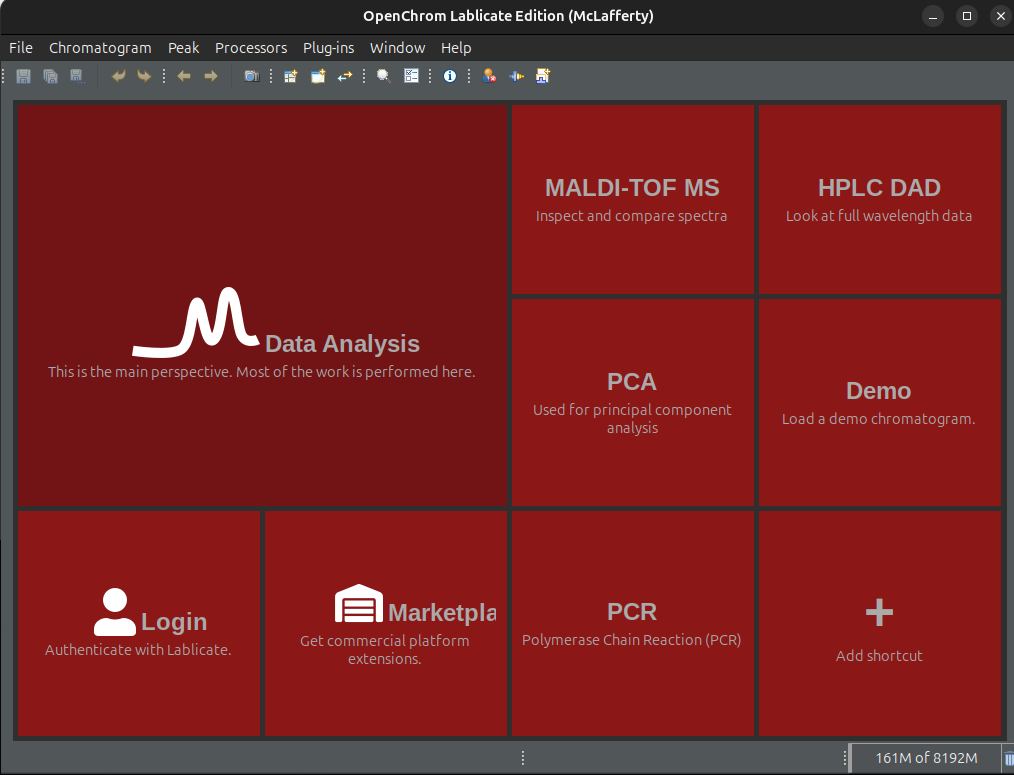Click the user with red badge icon
The width and height of the screenshot is (1014, 775).
click(489, 76)
